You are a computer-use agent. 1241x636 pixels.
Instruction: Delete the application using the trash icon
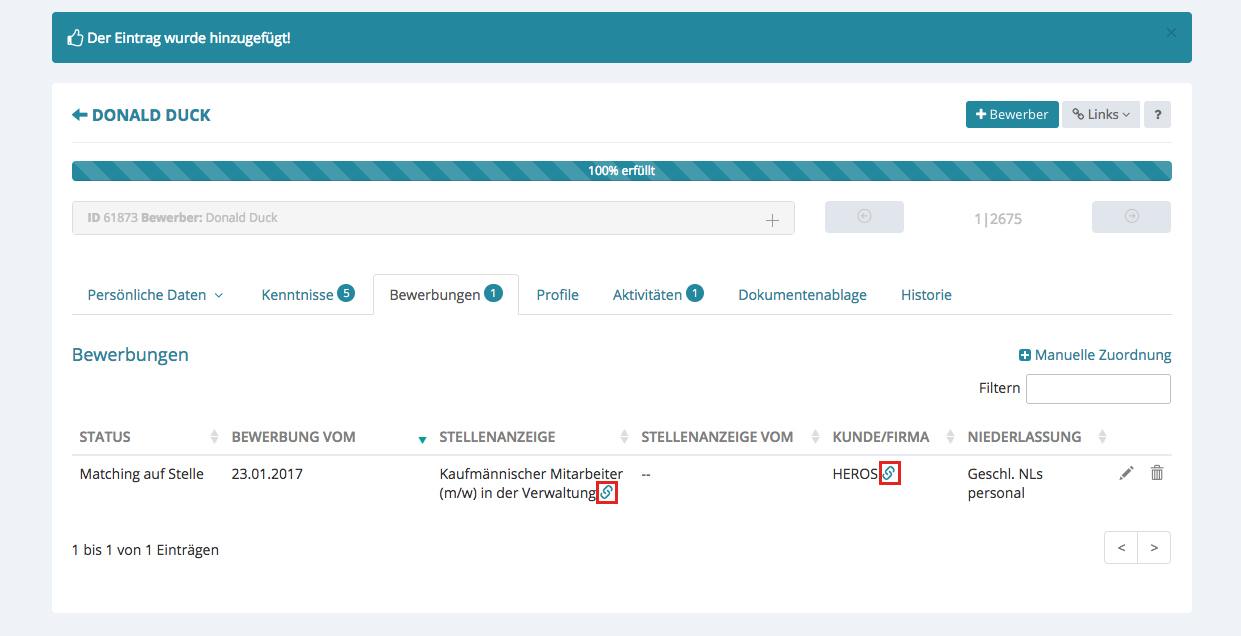pyautogui.click(x=1156, y=473)
